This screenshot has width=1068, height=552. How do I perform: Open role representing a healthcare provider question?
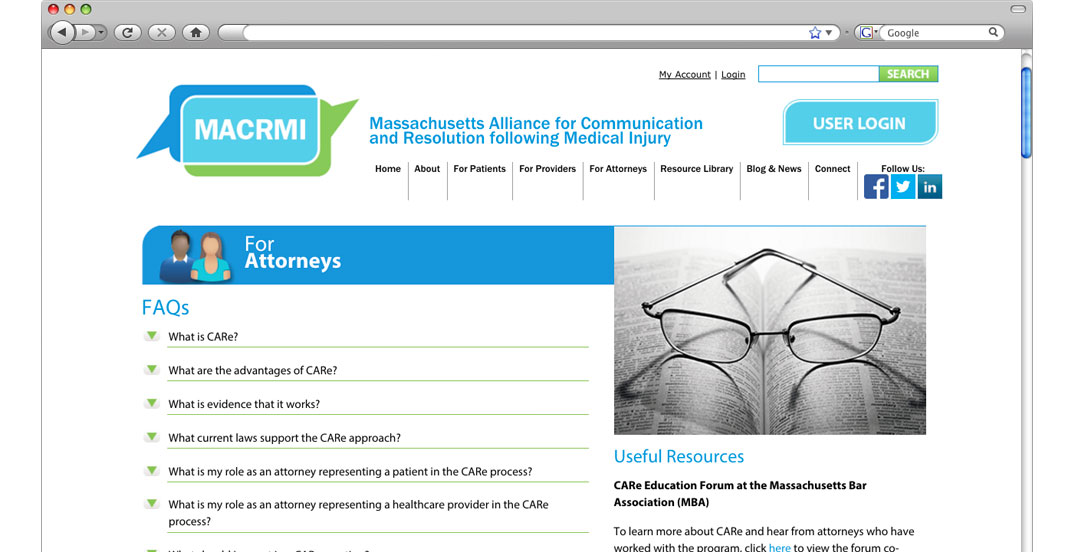click(358, 513)
